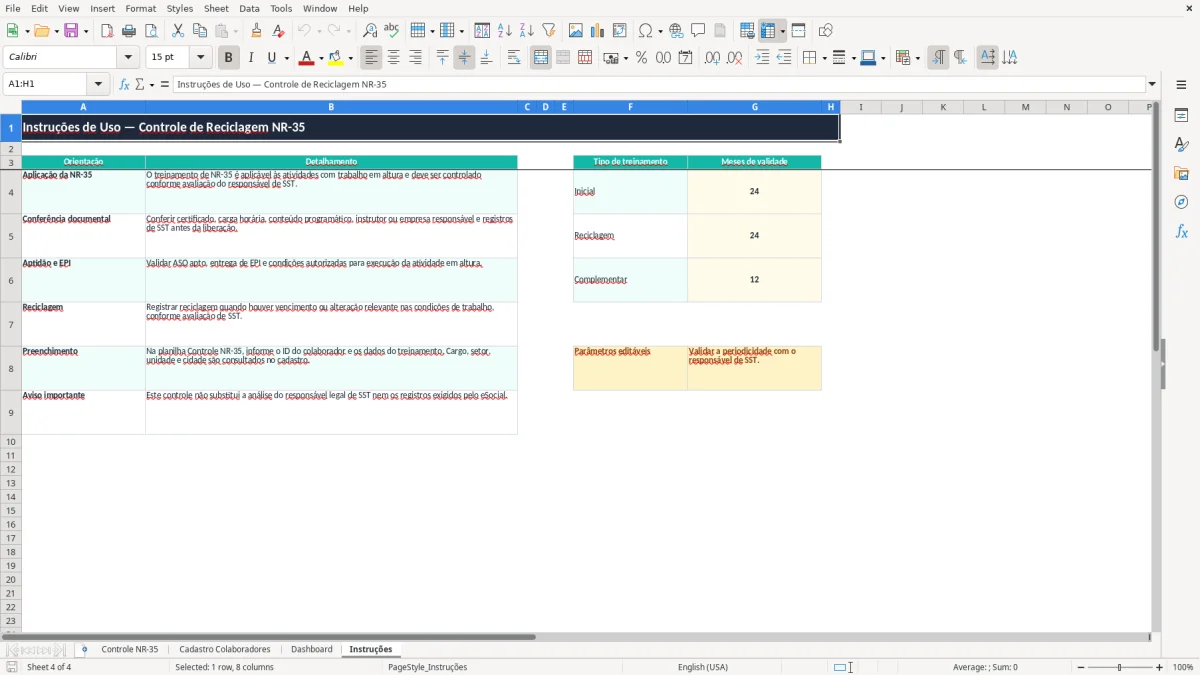Click the zoom slider handle

tap(1119, 667)
